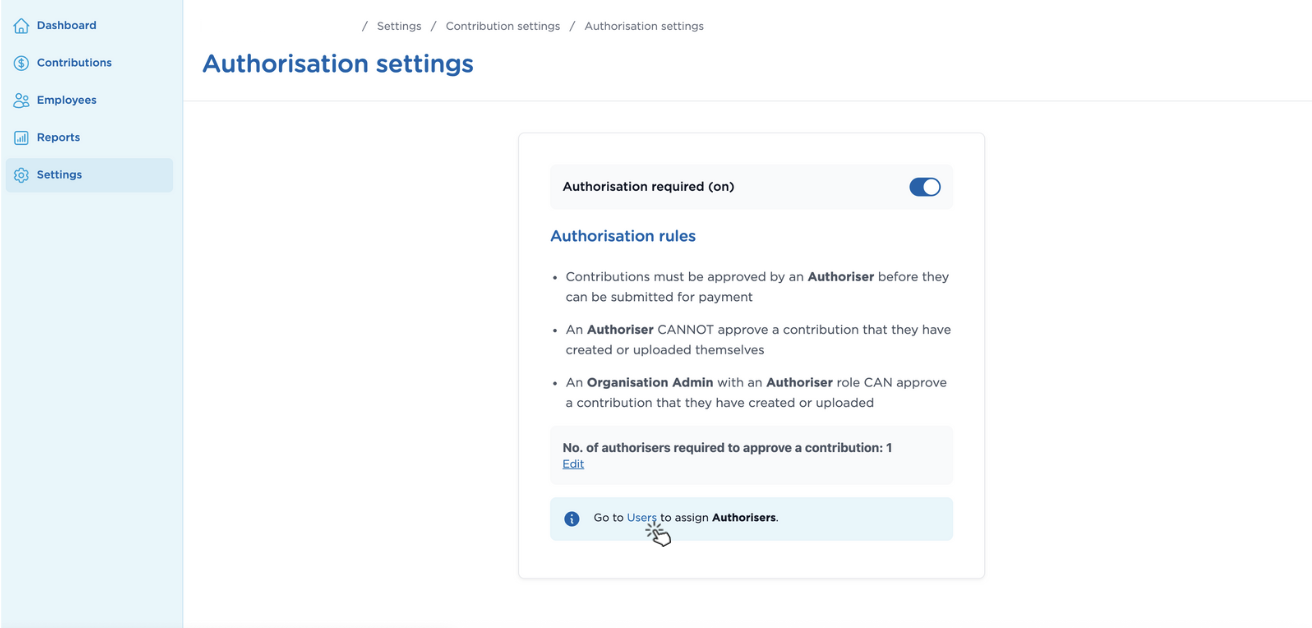Open Contributions from the sidebar menu
This screenshot has width=1312, height=628.
[x=70, y=62]
